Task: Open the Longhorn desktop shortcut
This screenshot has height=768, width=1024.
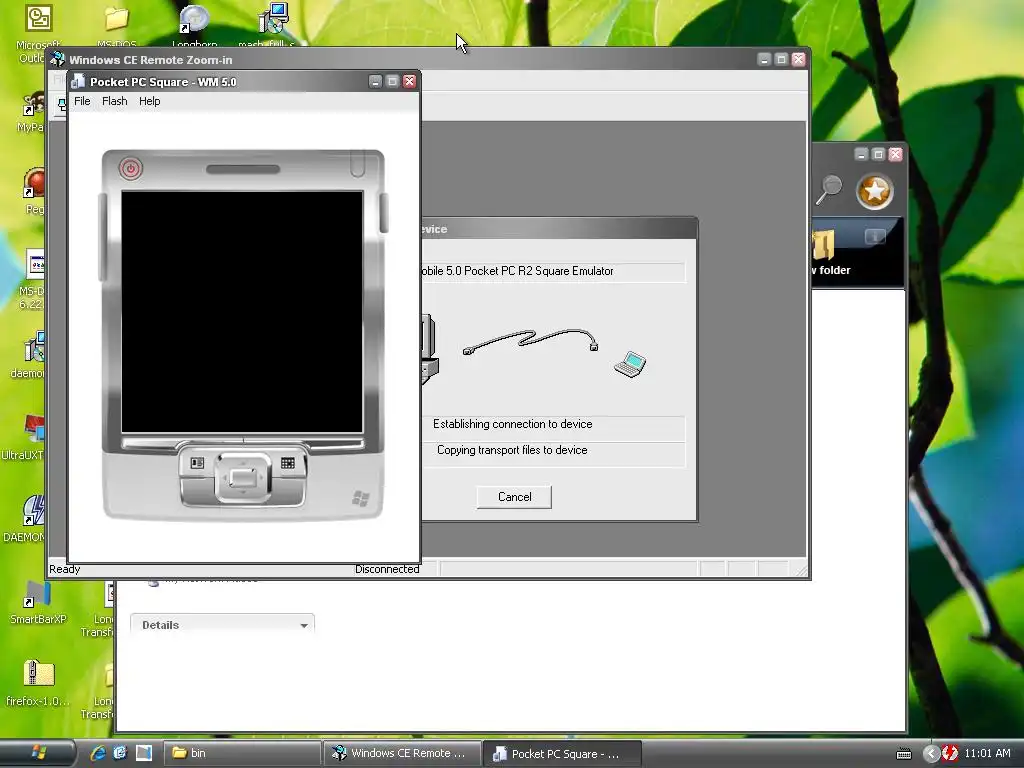Action: 194,26
